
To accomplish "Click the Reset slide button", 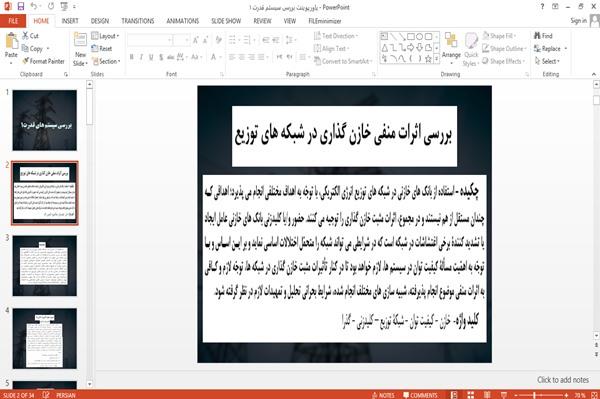I will tap(102, 49).
